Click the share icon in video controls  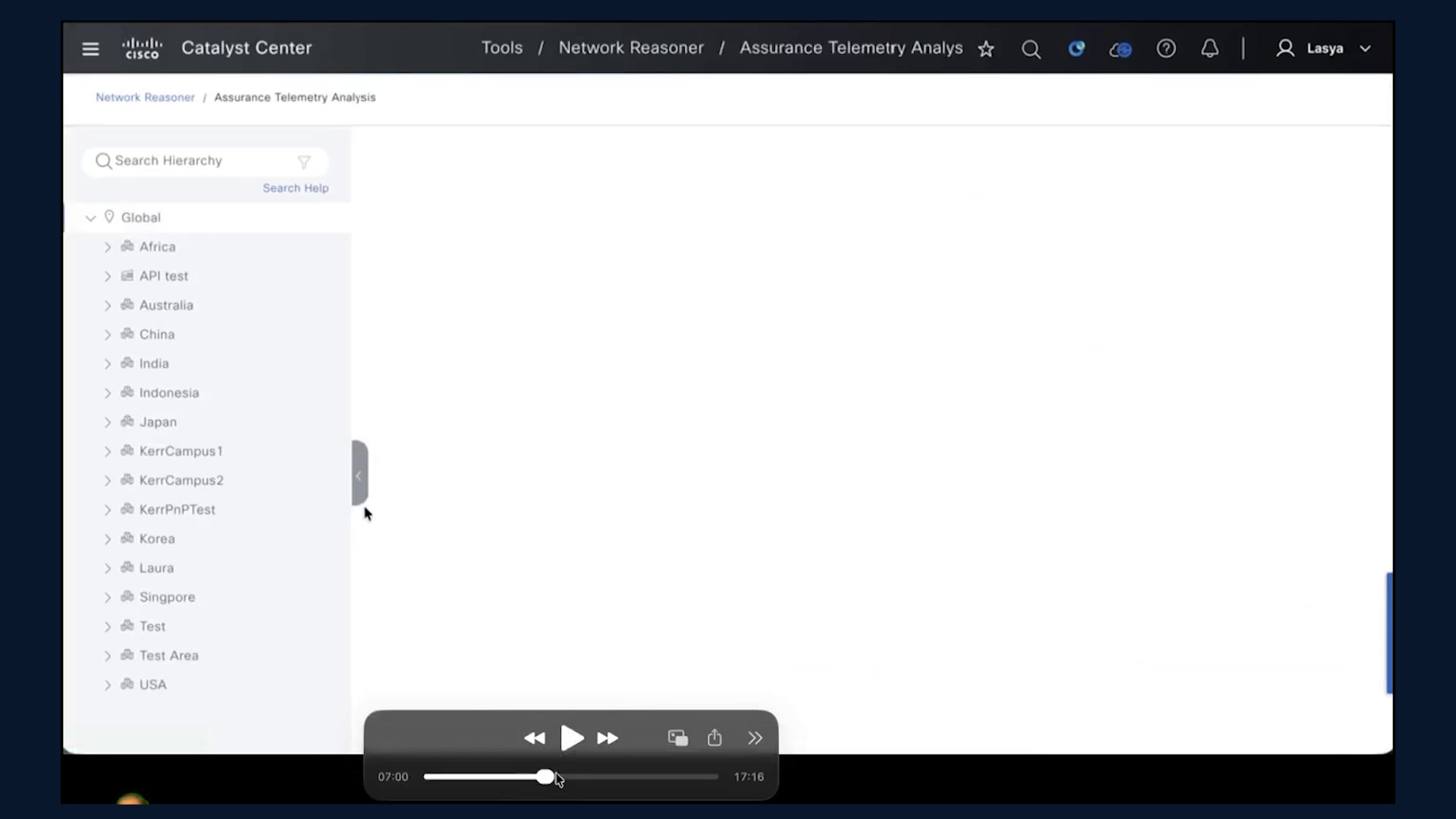click(x=714, y=737)
